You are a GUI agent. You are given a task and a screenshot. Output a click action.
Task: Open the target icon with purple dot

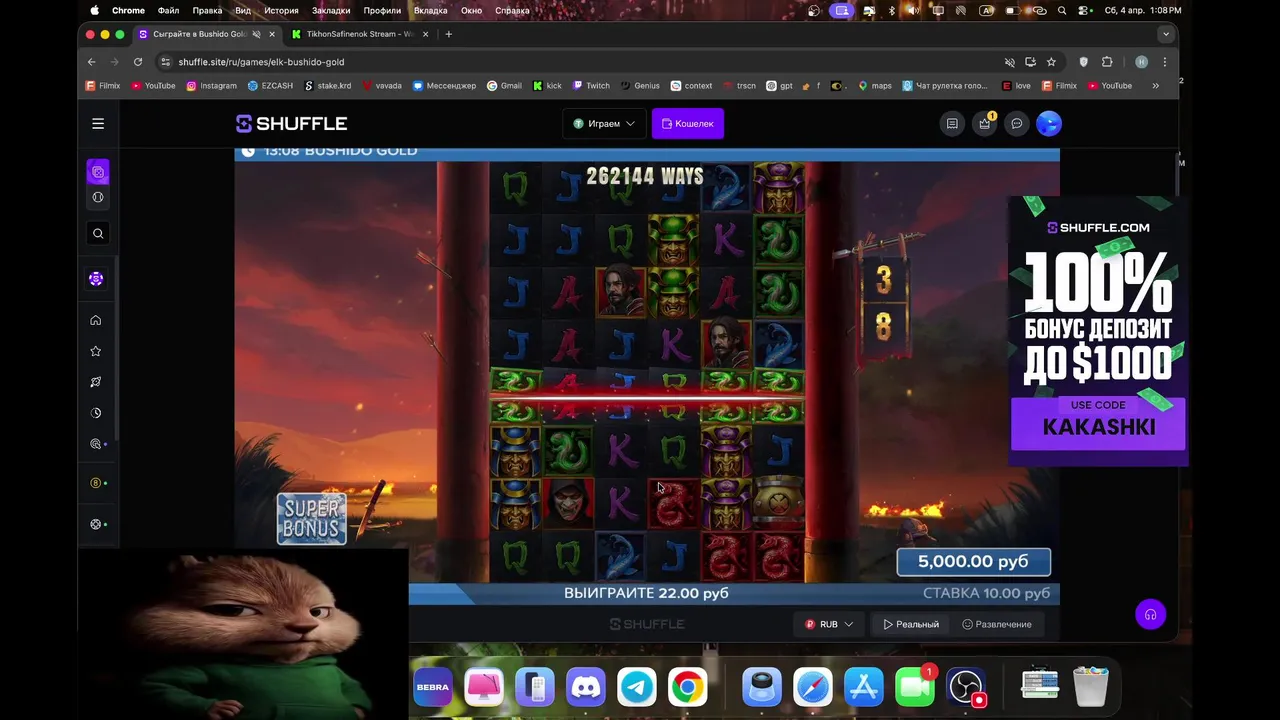pos(96,444)
